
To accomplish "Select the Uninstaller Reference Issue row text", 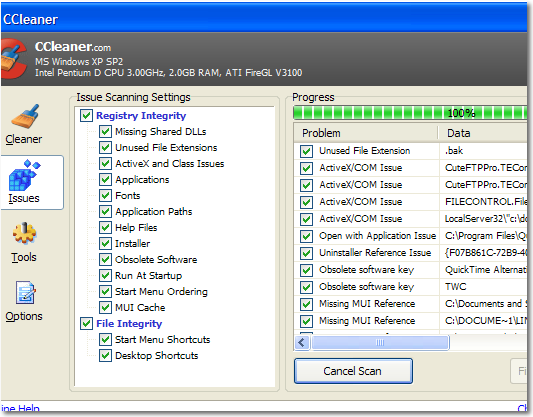I will tap(375, 253).
